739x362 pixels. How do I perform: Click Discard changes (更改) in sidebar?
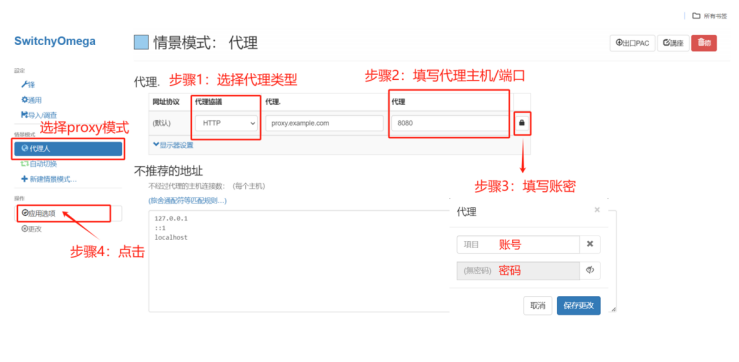pyautogui.click(x=32, y=229)
